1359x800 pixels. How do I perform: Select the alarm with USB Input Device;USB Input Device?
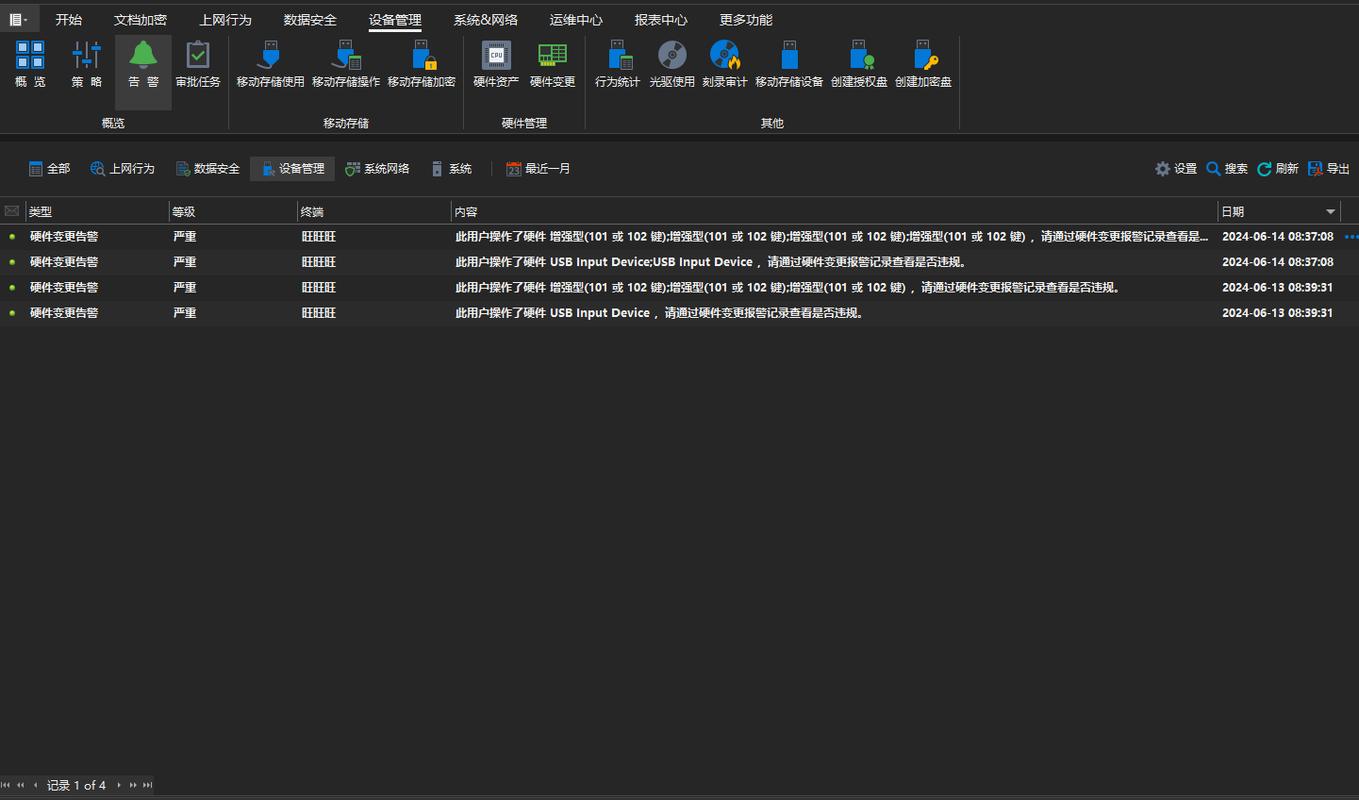[679, 262]
